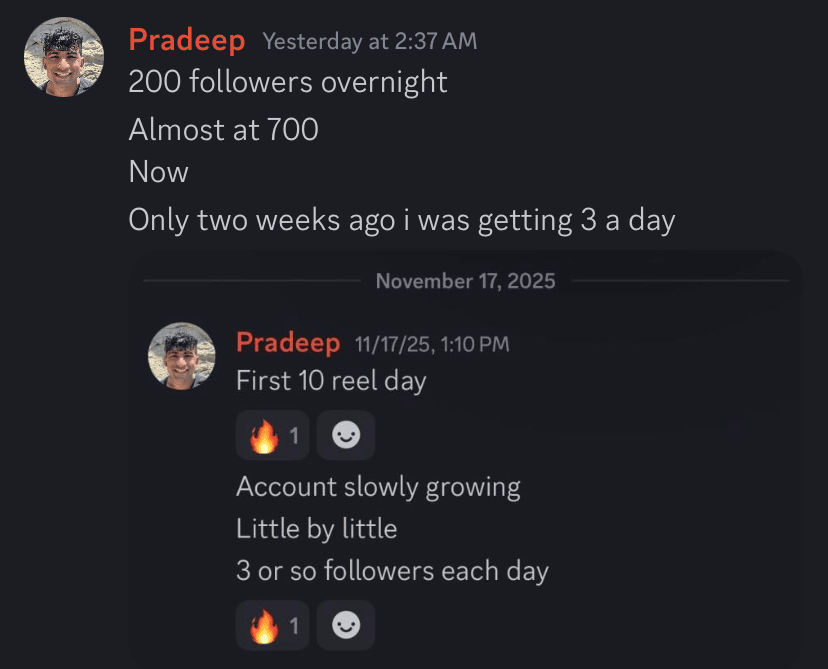Click the "Now" message line
Screen dimensions: 828x669
coord(159,172)
